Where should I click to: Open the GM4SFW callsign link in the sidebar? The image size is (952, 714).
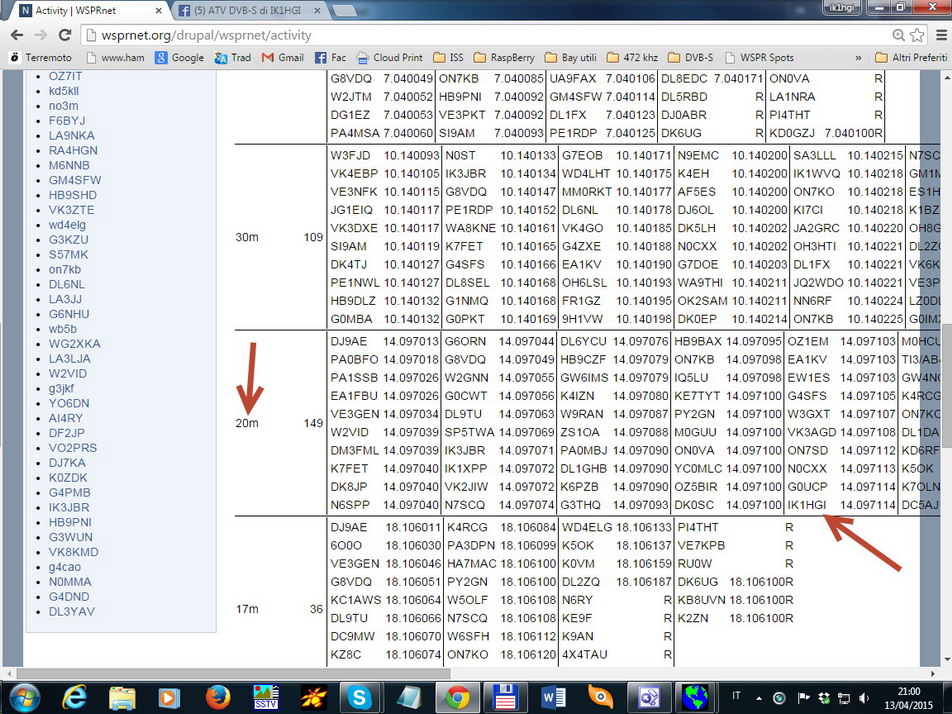[75, 180]
